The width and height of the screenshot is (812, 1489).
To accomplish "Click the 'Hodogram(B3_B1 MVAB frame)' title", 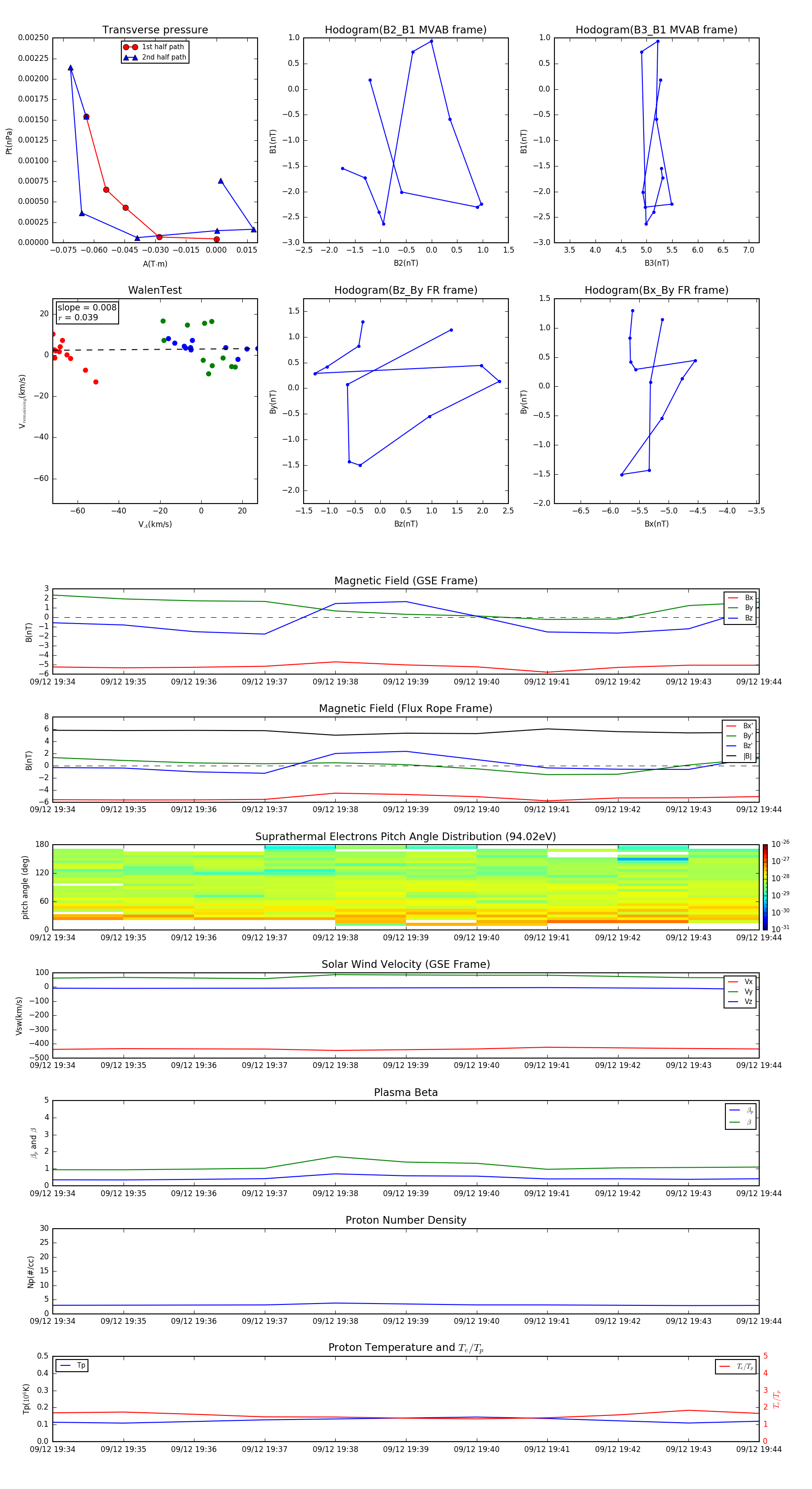I will (x=656, y=29).
